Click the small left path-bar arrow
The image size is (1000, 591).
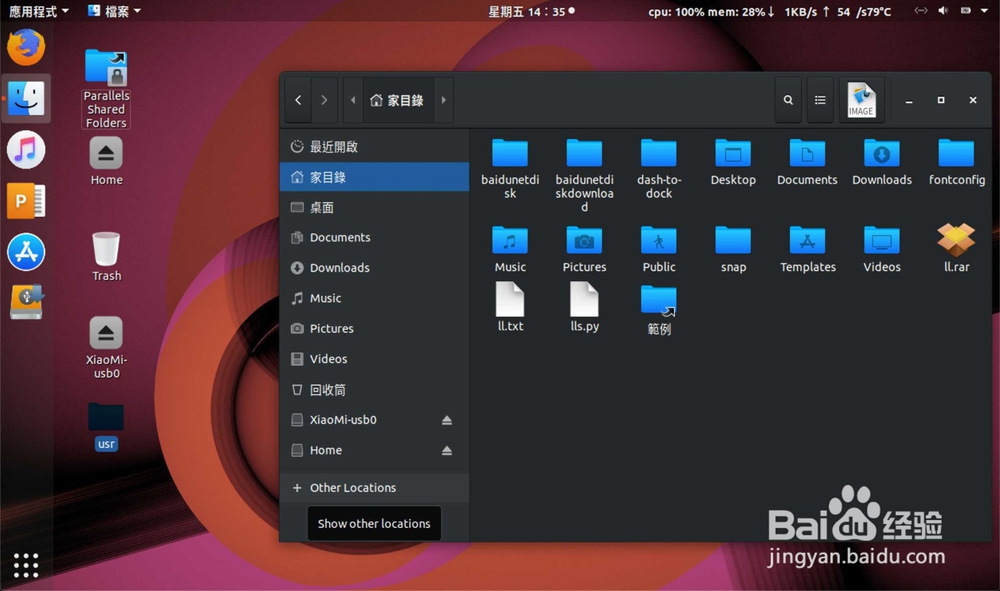[x=353, y=100]
